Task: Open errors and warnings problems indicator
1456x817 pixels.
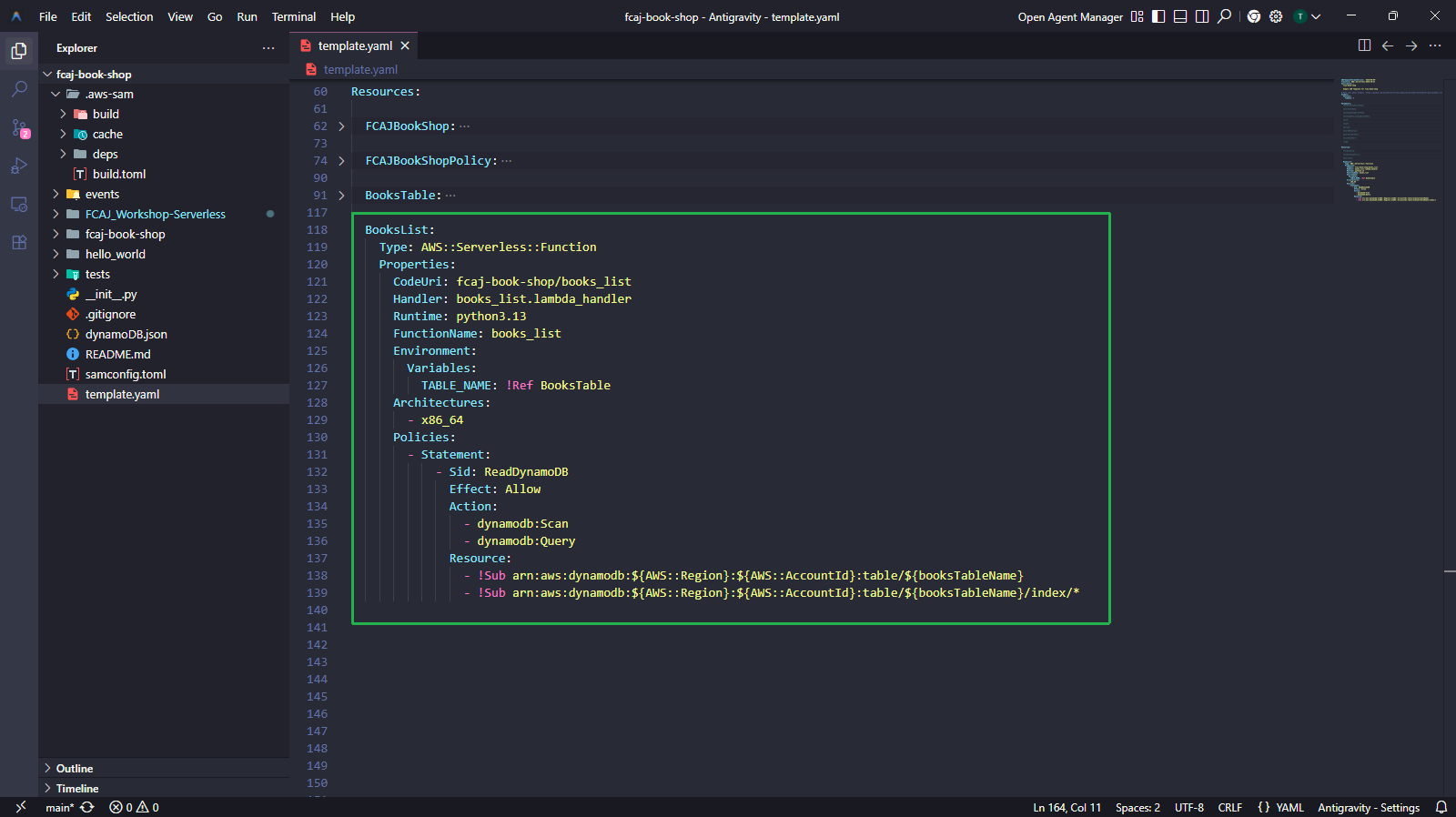Action: click(134, 807)
